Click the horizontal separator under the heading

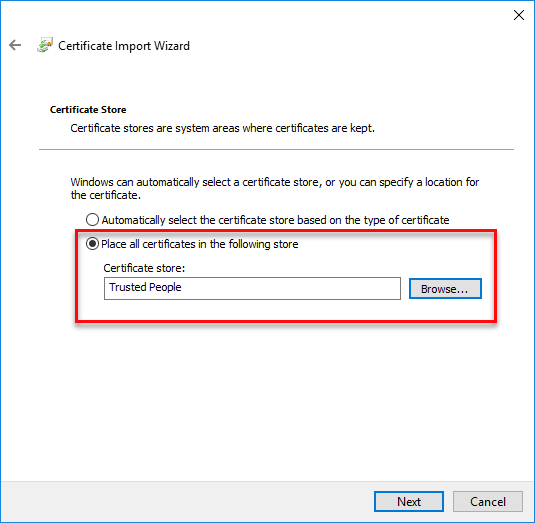click(276, 149)
